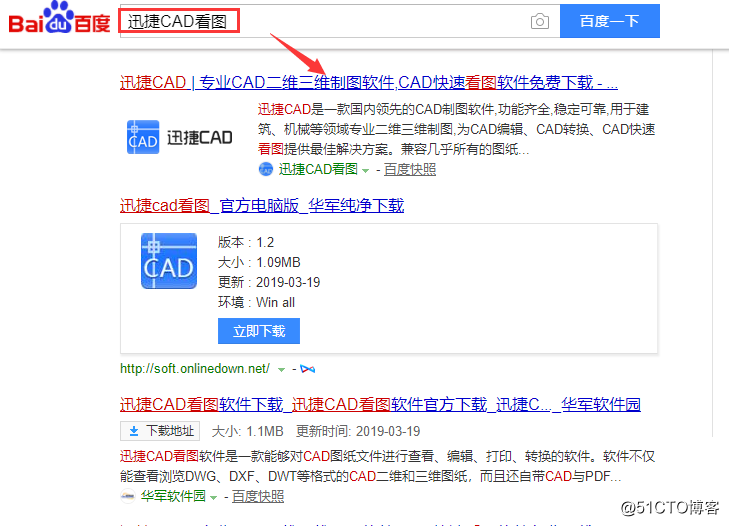Viewport: 729px width, 526px height.
Task: Click the Baidu logo
Action: tap(60, 19)
